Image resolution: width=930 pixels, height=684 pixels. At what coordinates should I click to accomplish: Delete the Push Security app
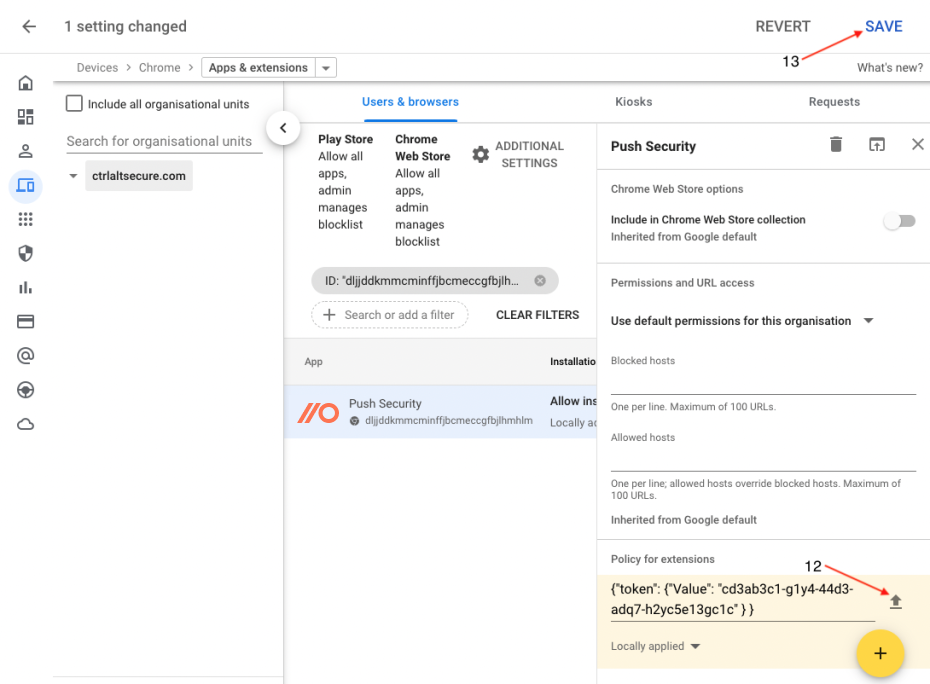click(836, 144)
